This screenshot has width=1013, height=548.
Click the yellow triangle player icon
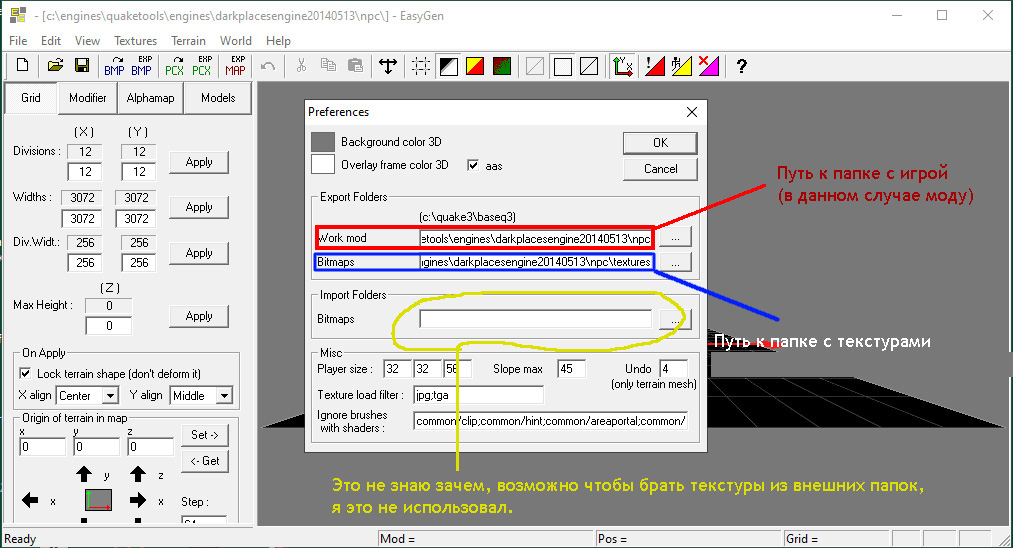[682, 66]
